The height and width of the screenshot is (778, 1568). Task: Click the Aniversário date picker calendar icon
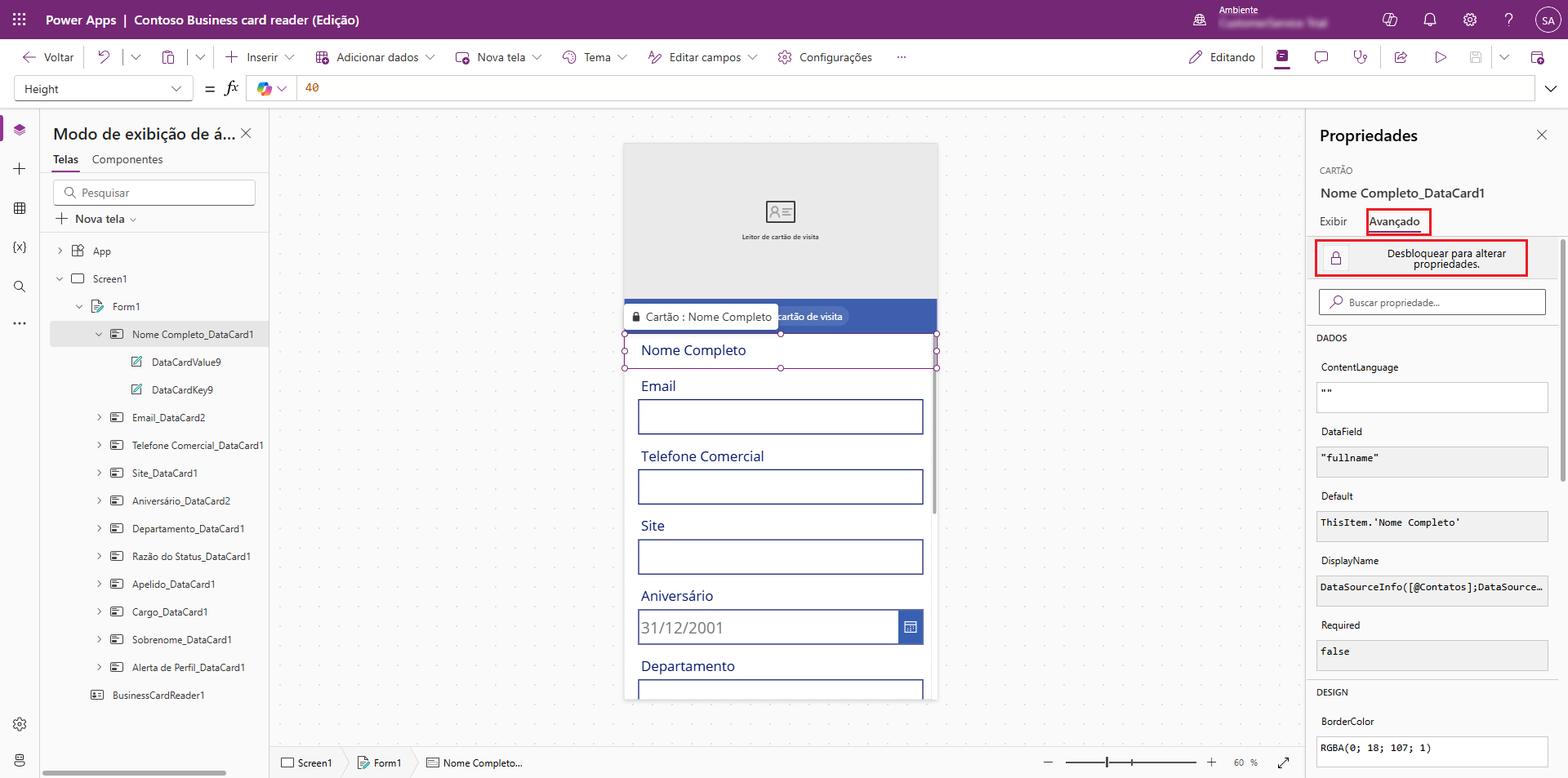(911, 627)
